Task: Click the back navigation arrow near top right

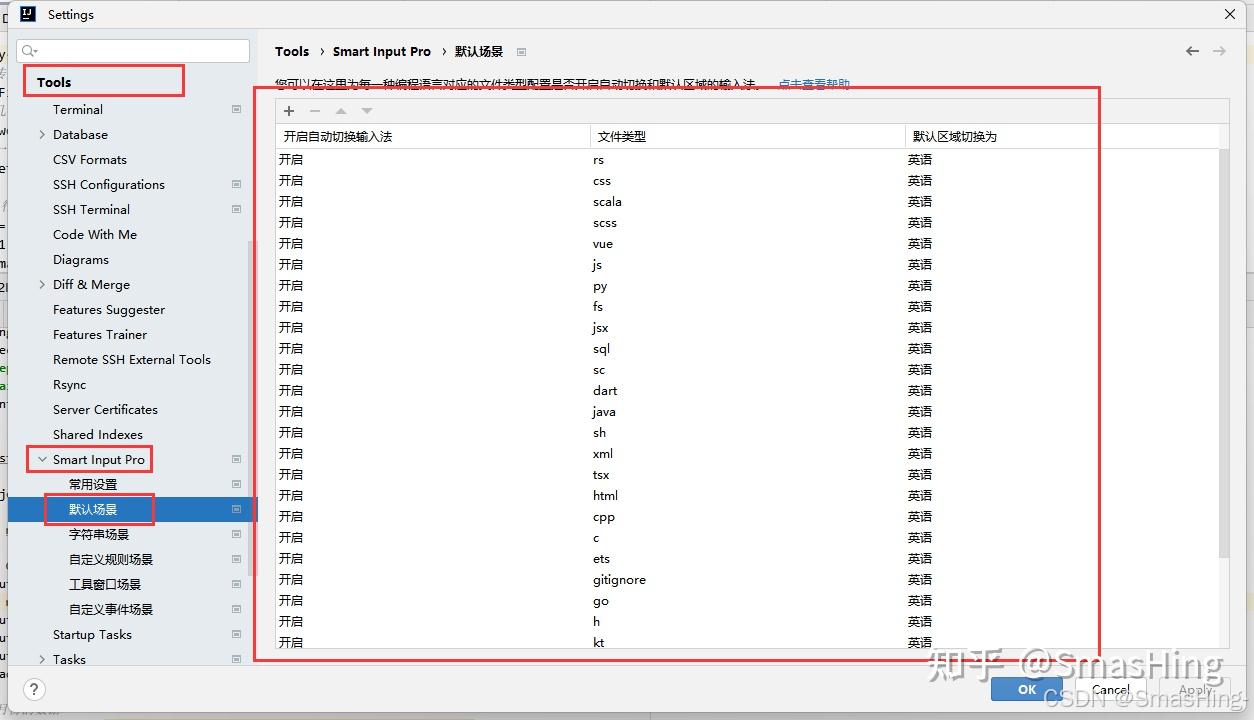Action: [1192, 50]
